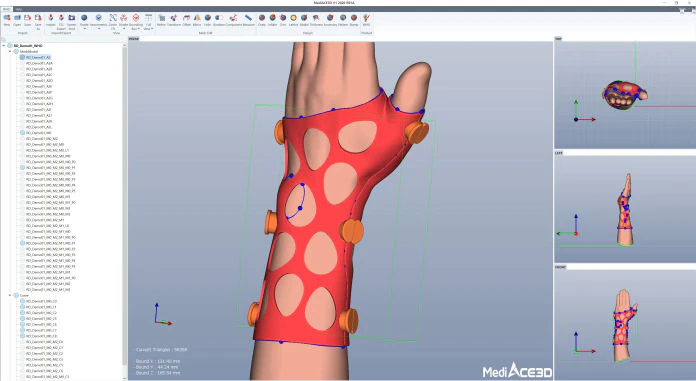Open the Shade dropdown arrow
696x381 pixels.
tap(84, 28)
